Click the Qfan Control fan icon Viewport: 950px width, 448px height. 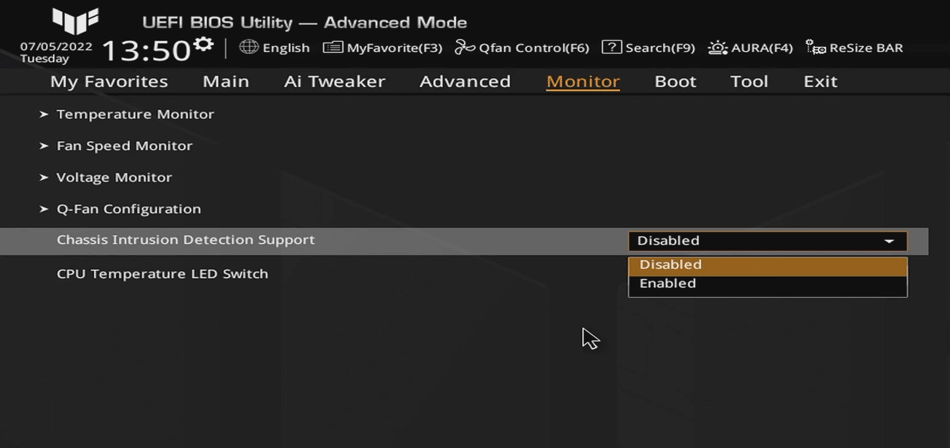(x=464, y=47)
